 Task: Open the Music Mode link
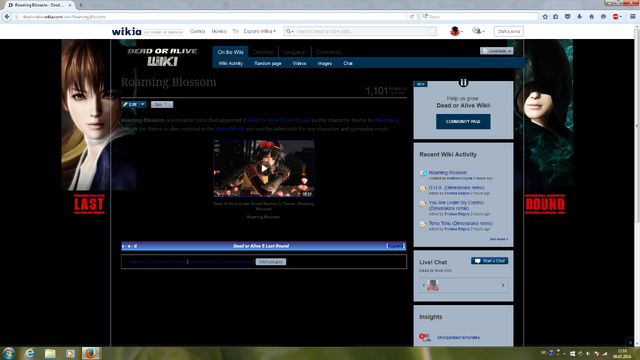coord(230,129)
